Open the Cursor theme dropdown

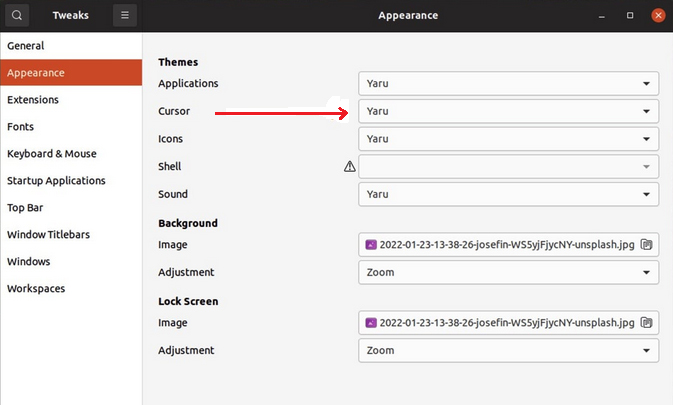pyautogui.click(x=509, y=111)
